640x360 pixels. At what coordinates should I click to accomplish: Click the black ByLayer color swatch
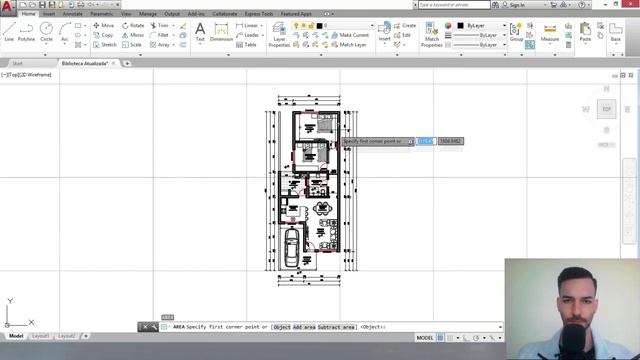pyautogui.click(x=460, y=25)
